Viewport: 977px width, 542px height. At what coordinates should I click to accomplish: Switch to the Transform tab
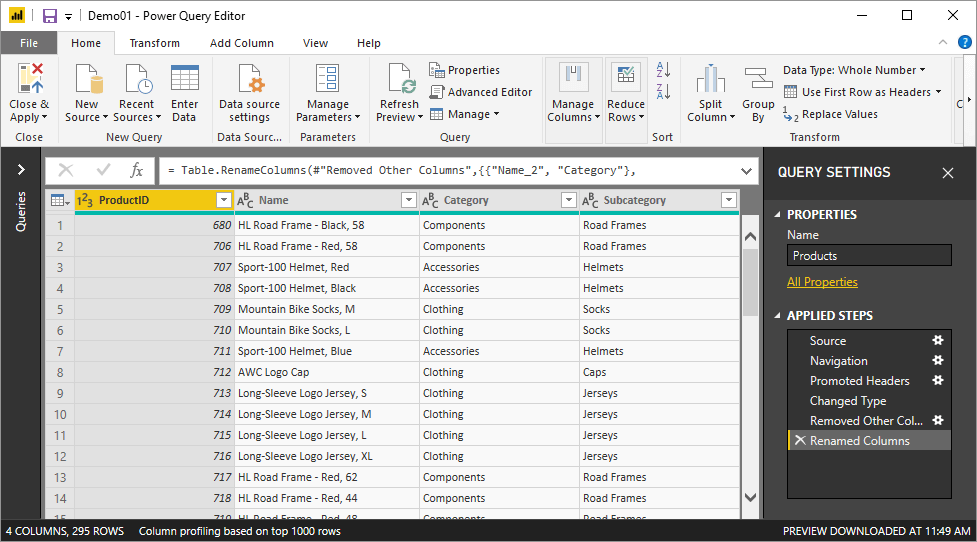(155, 43)
